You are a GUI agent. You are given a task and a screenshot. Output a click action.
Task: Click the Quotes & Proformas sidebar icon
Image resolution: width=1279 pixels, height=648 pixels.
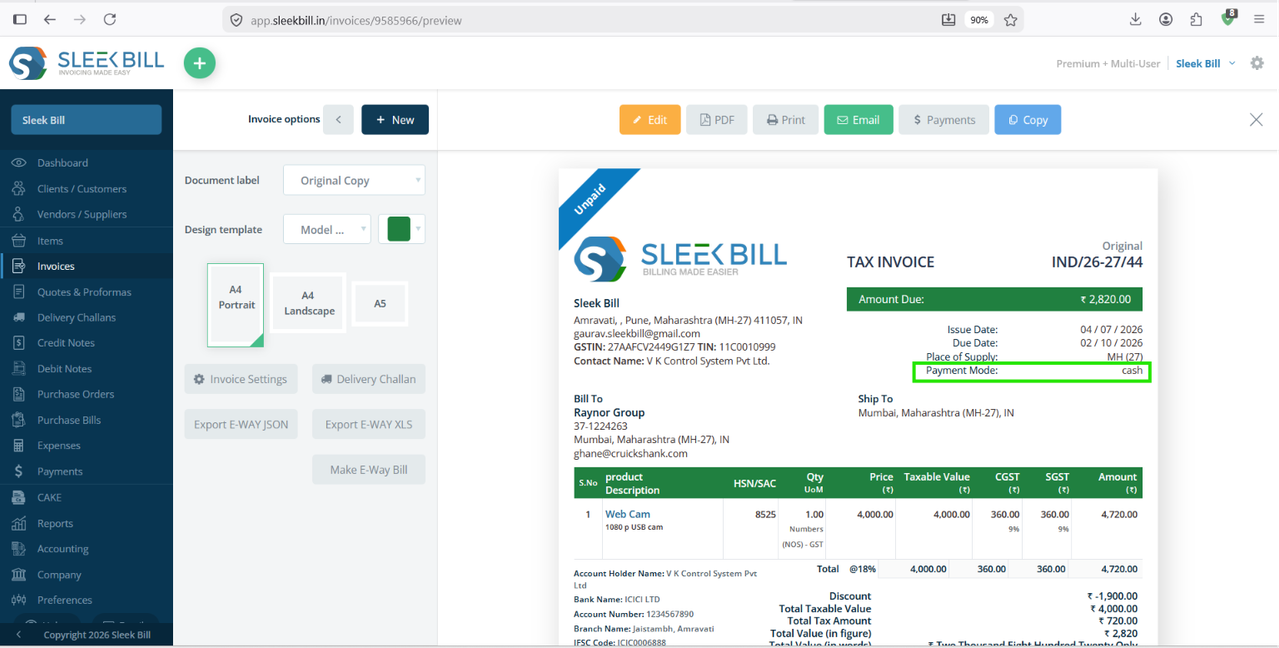[19, 292]
